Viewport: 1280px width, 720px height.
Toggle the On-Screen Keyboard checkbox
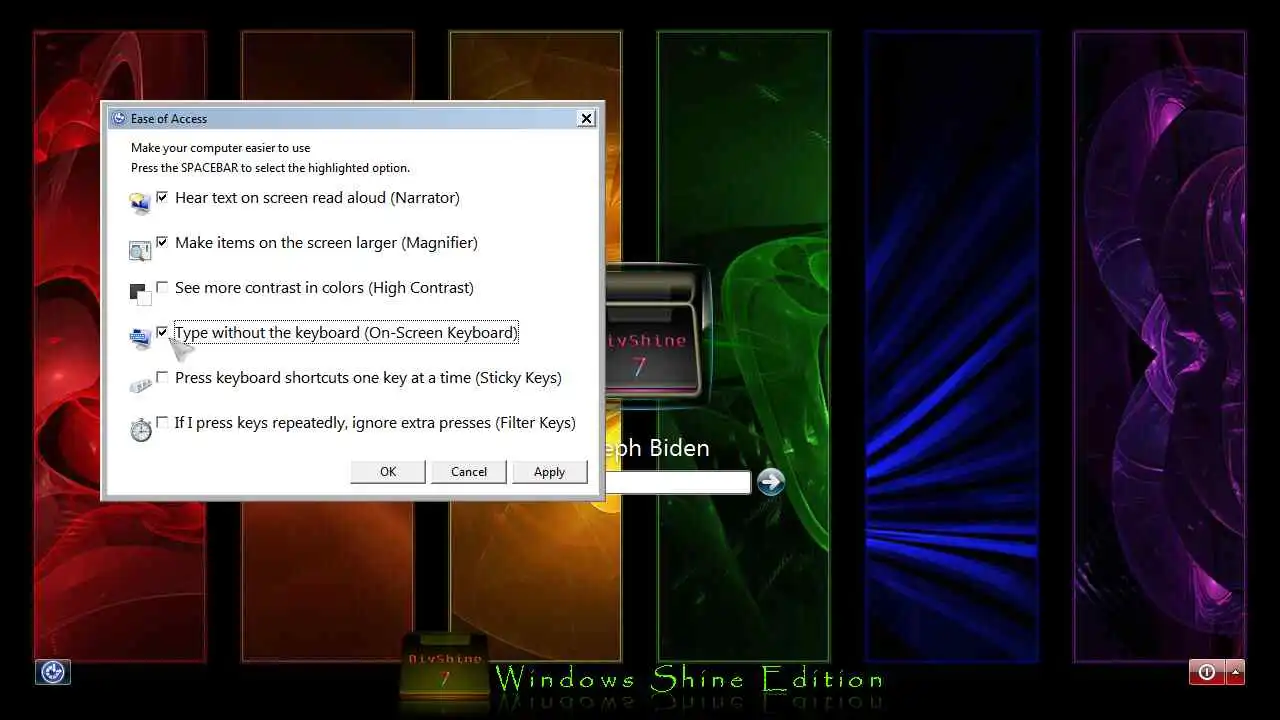click(162, 332)
